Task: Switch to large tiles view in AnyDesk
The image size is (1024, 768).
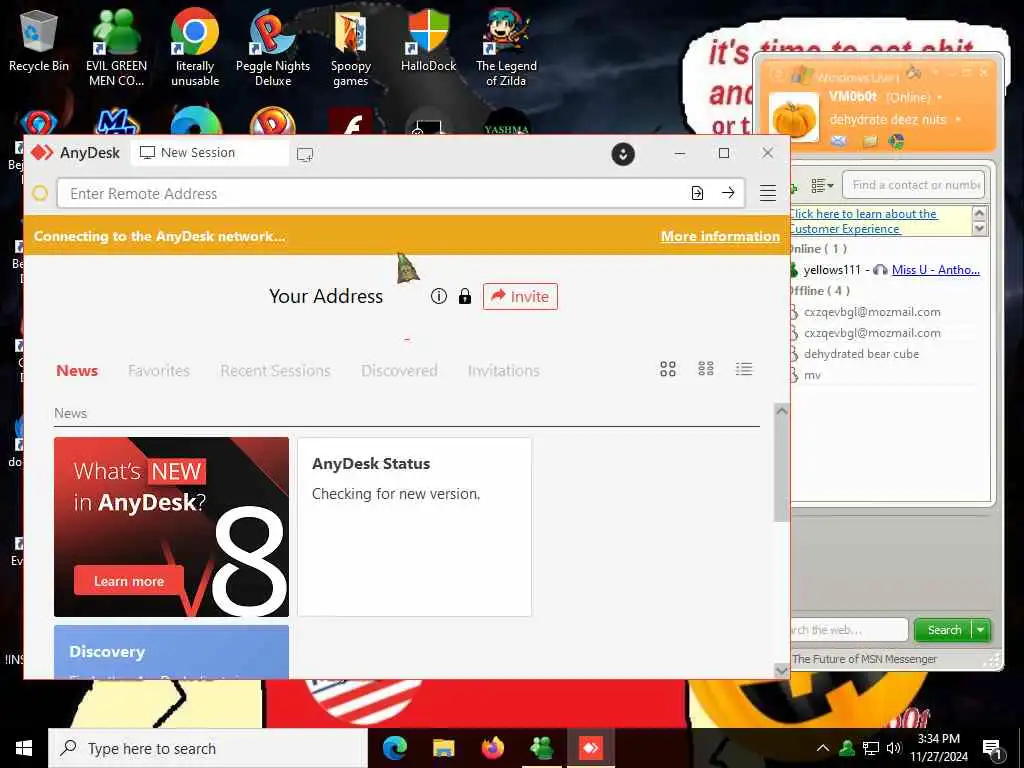Action: (667, 369)
